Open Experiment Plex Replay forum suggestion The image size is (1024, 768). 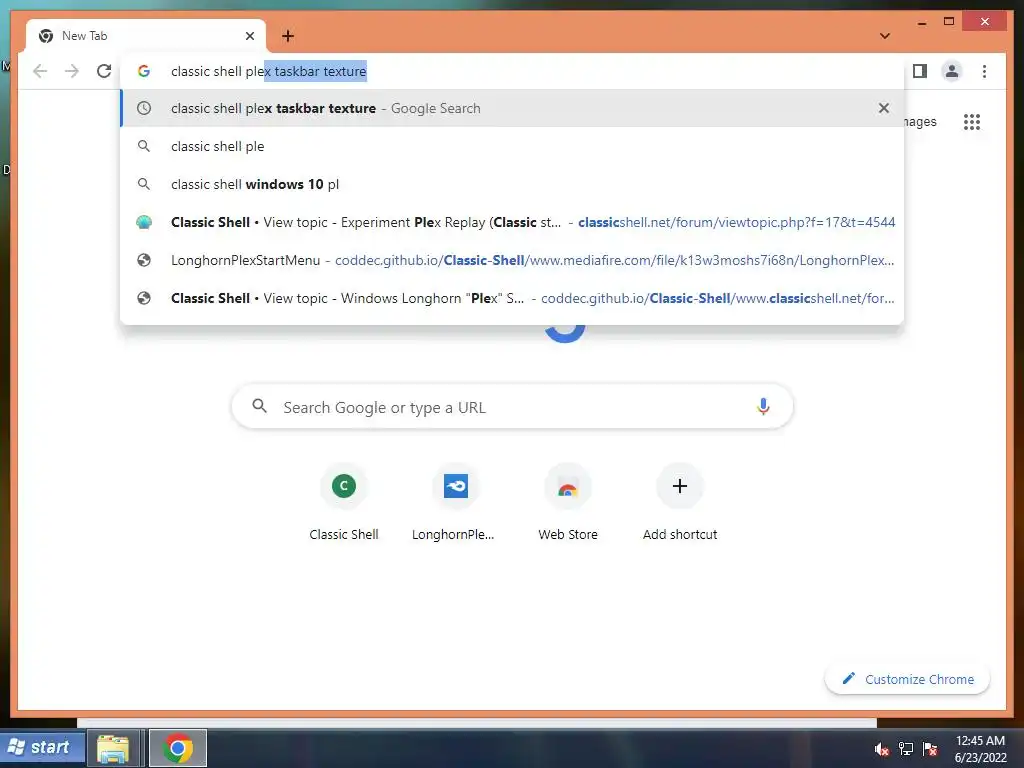pyautogui.click(x=513, y=222)
